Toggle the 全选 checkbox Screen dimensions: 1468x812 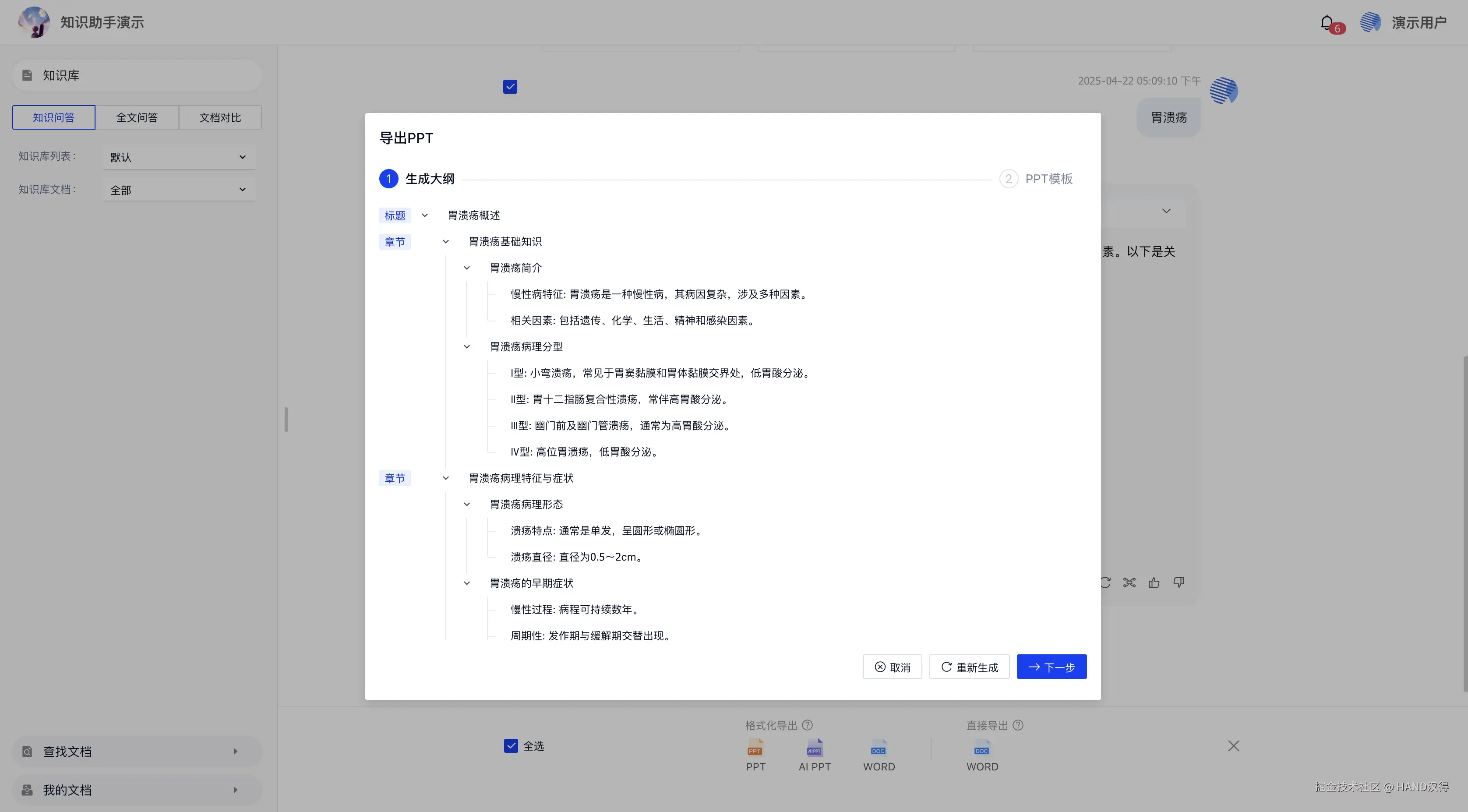pos(511,745)
